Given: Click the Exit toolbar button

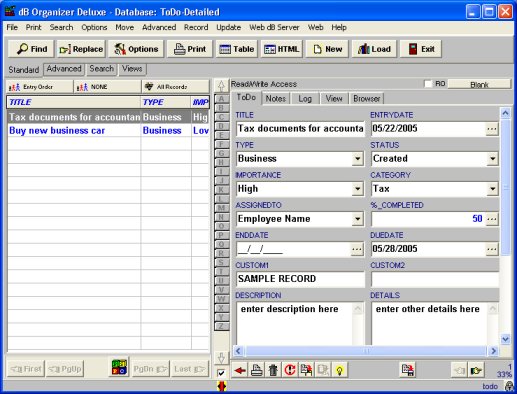Looking at the screenshot, I should click(421, 49).
